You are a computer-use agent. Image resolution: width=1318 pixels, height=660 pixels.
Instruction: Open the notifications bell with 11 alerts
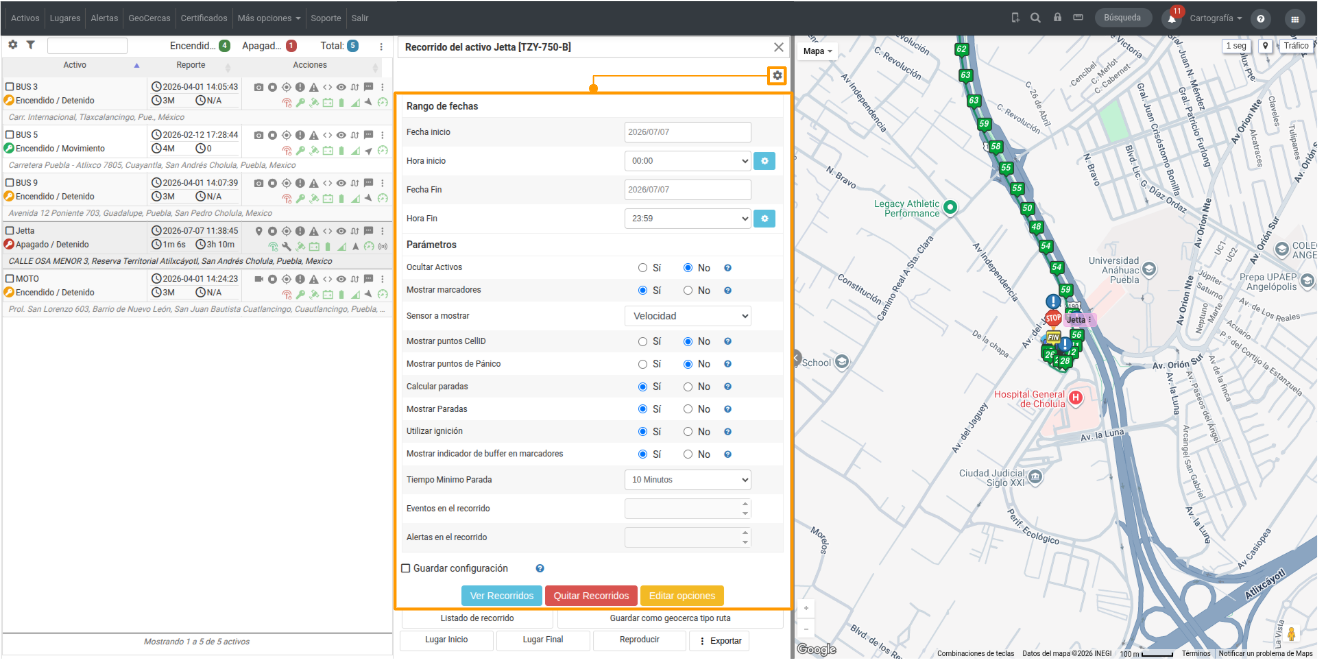coord(1172,18)
